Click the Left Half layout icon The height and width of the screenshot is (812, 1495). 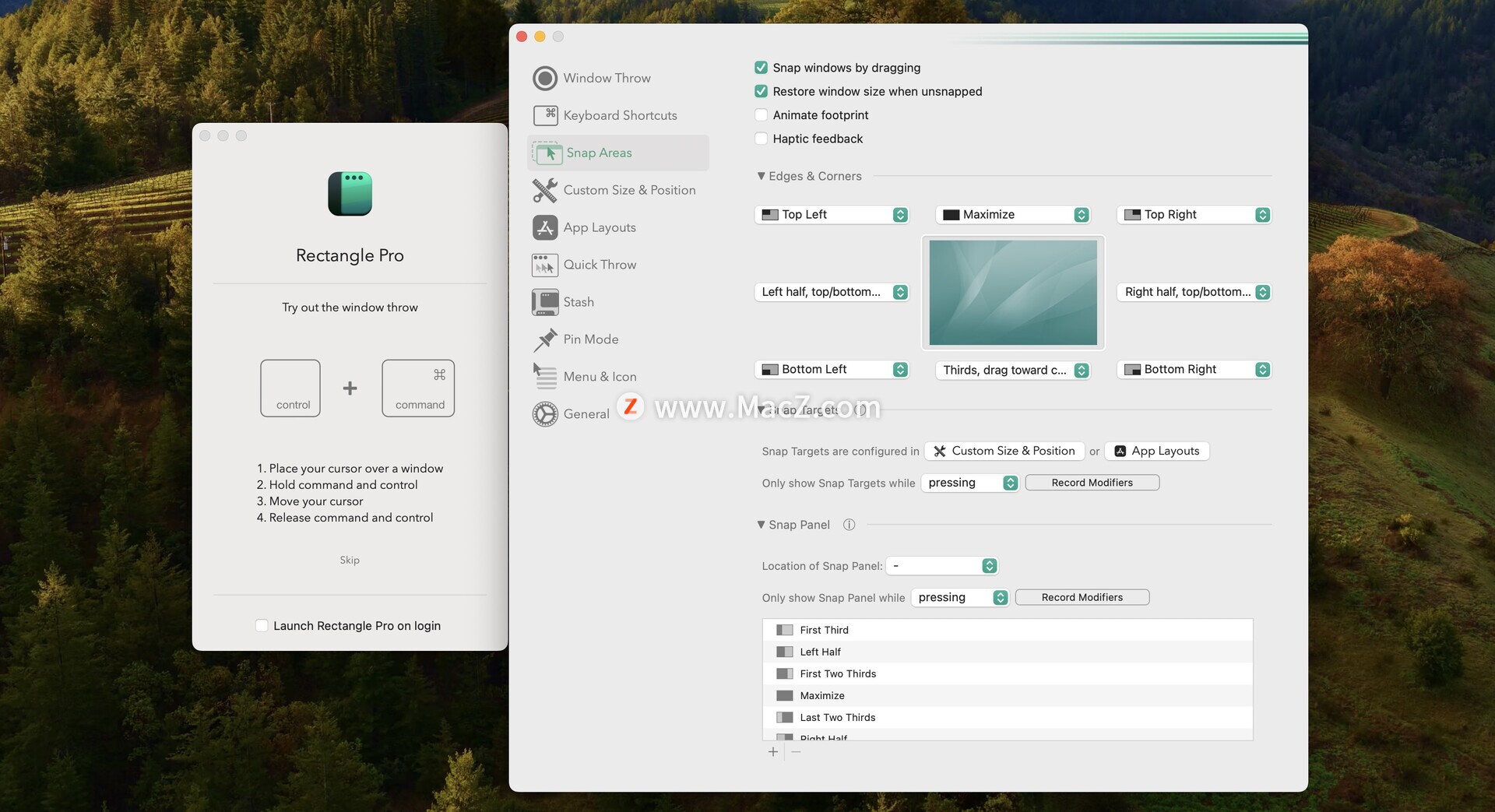coord(784,652)
